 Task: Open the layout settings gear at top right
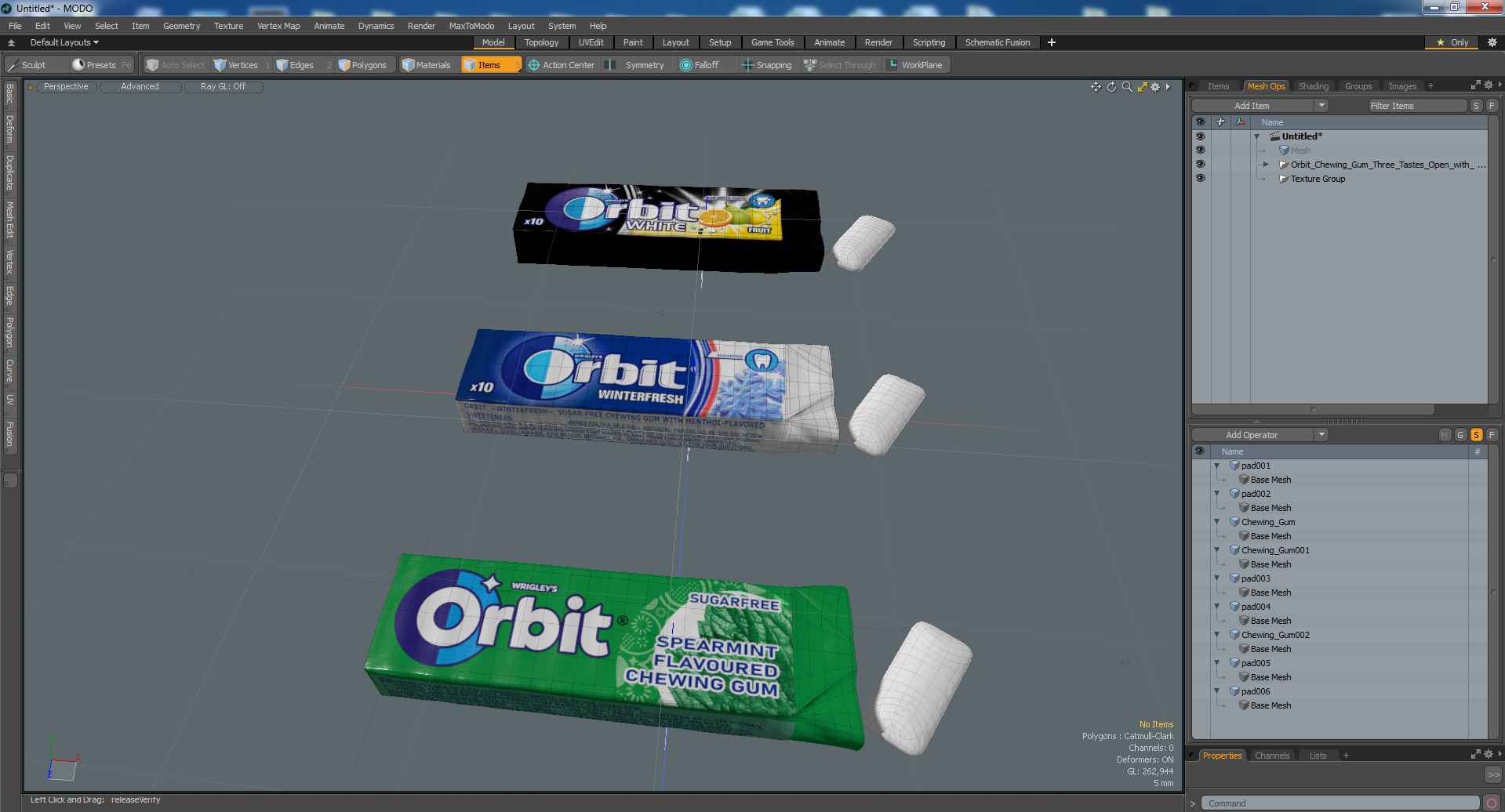pyautogui.click(x=1492, y=42)
